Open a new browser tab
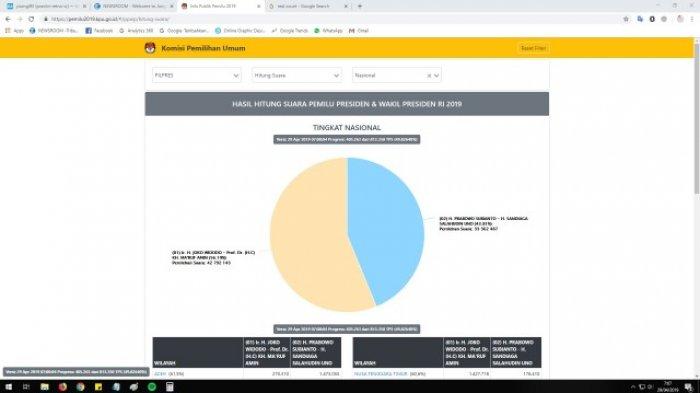700x393 pixels. pos(360,6)
